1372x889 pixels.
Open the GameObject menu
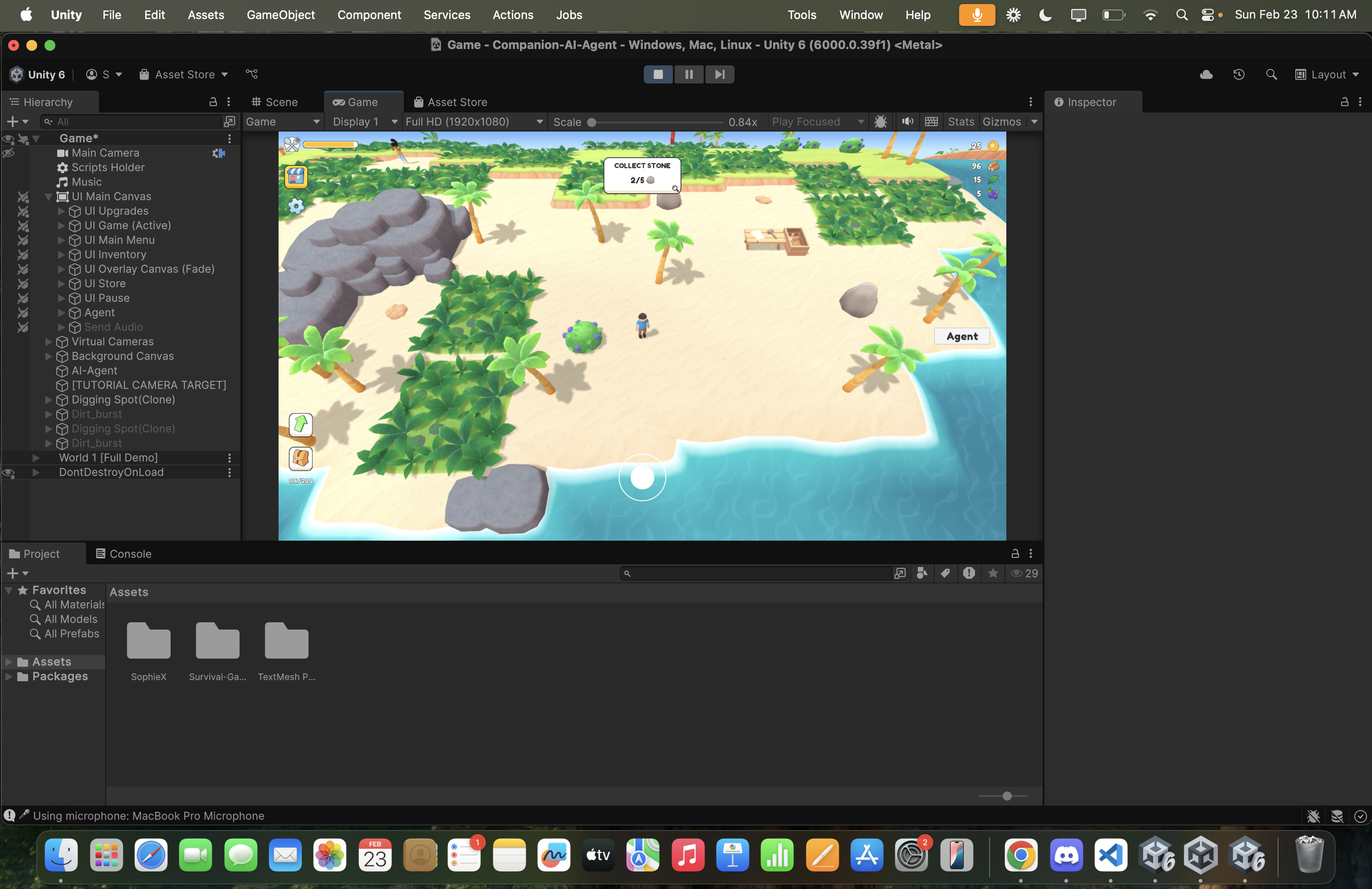281,15
